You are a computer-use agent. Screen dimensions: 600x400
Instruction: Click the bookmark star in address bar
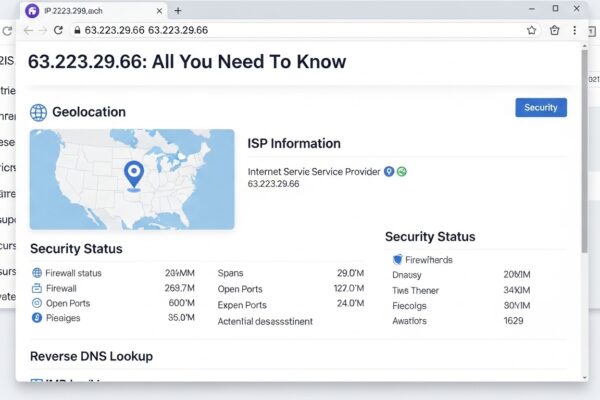coord(532,30)
